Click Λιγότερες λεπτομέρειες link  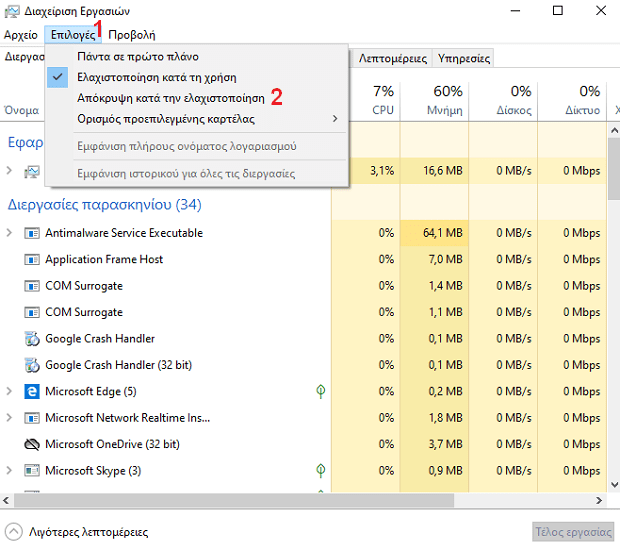[89, 532]
